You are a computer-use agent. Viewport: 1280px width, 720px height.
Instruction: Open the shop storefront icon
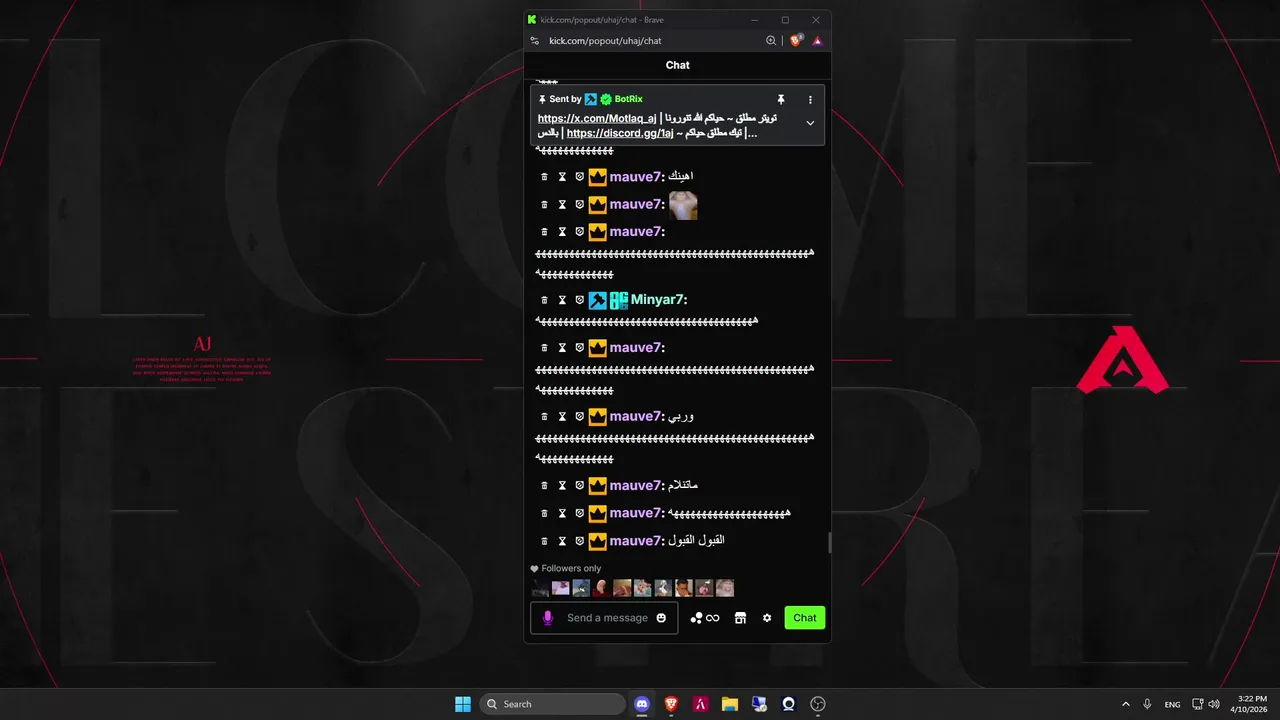740,618
